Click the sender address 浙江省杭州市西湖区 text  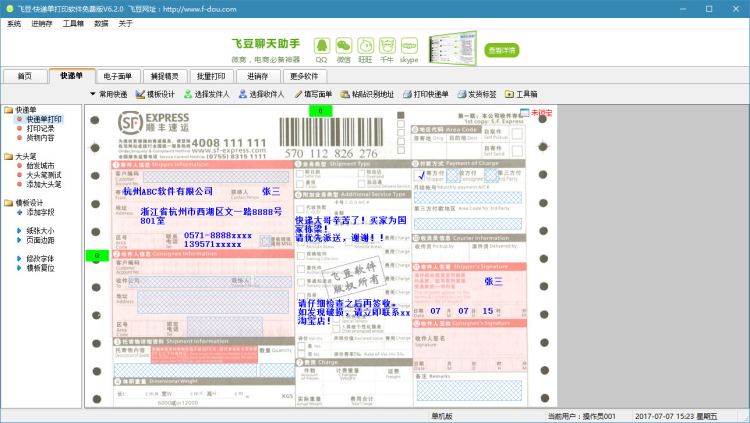point(211,216)
